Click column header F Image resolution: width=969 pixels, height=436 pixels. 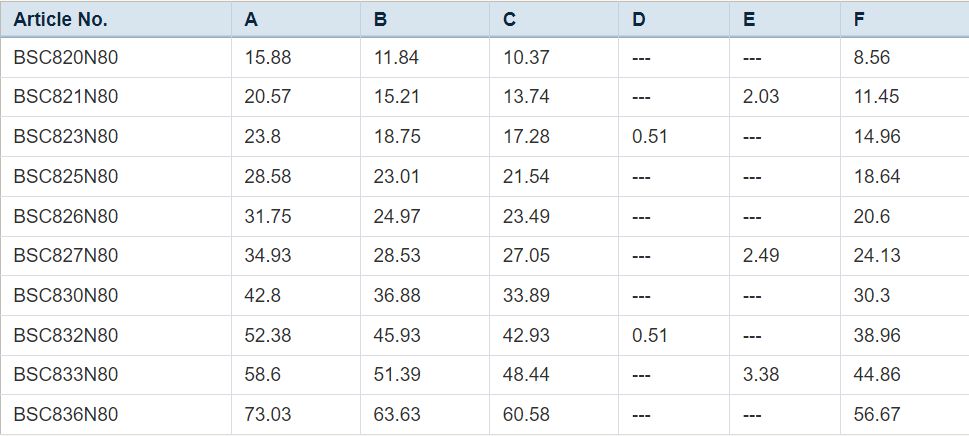pyautogui.click(x=859, y=19)
